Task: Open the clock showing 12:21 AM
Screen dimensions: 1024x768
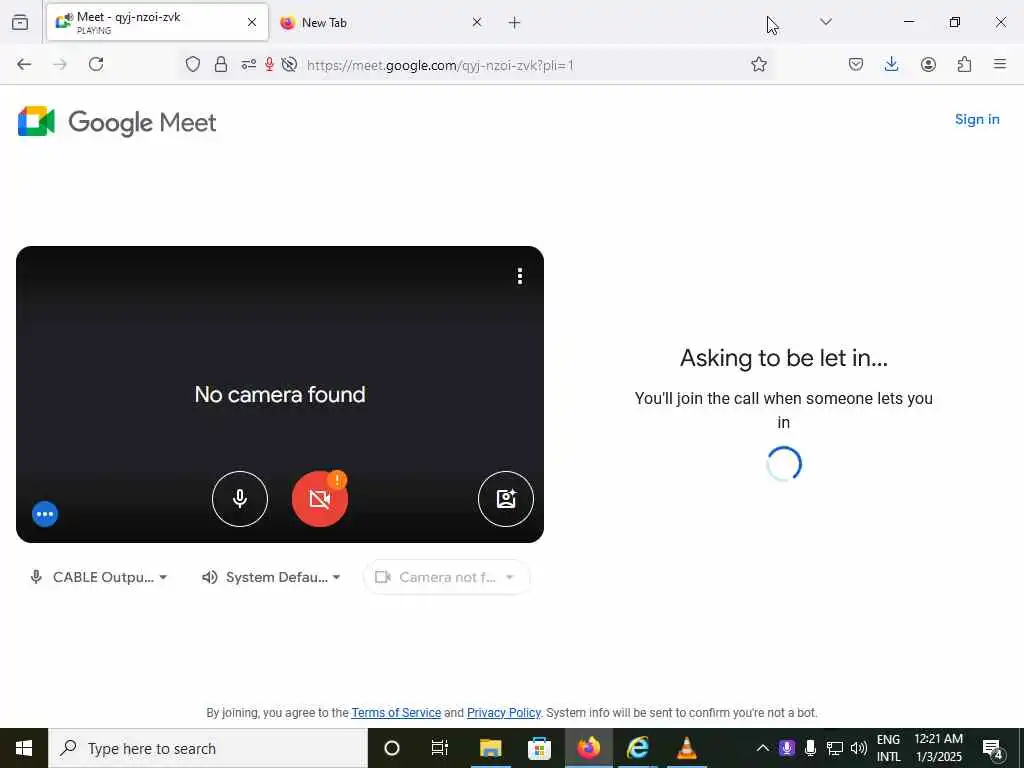Action: 938,748
